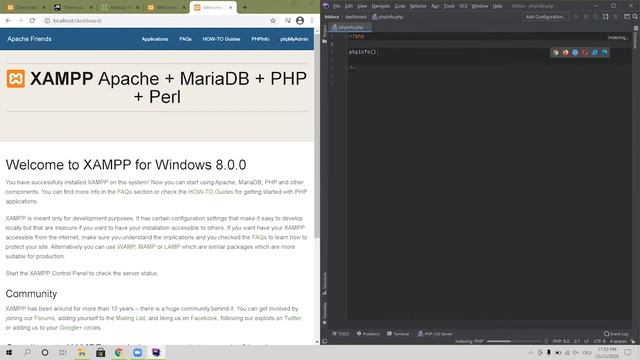Click the browser forward arrow
Image resolution: width=640 pixels, height=360 pixels.
(20, 20)
